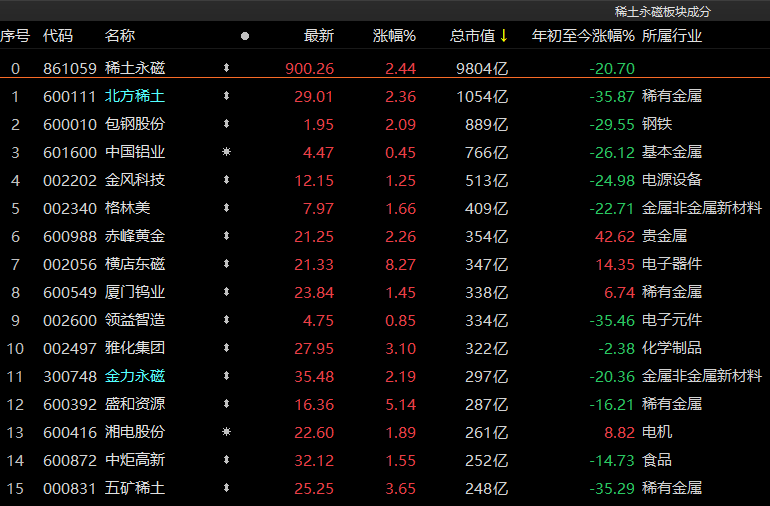Click the marker icon in 中炬高新 row
Image resolution: width=770 pixels, height=506 pixels.
226,460
